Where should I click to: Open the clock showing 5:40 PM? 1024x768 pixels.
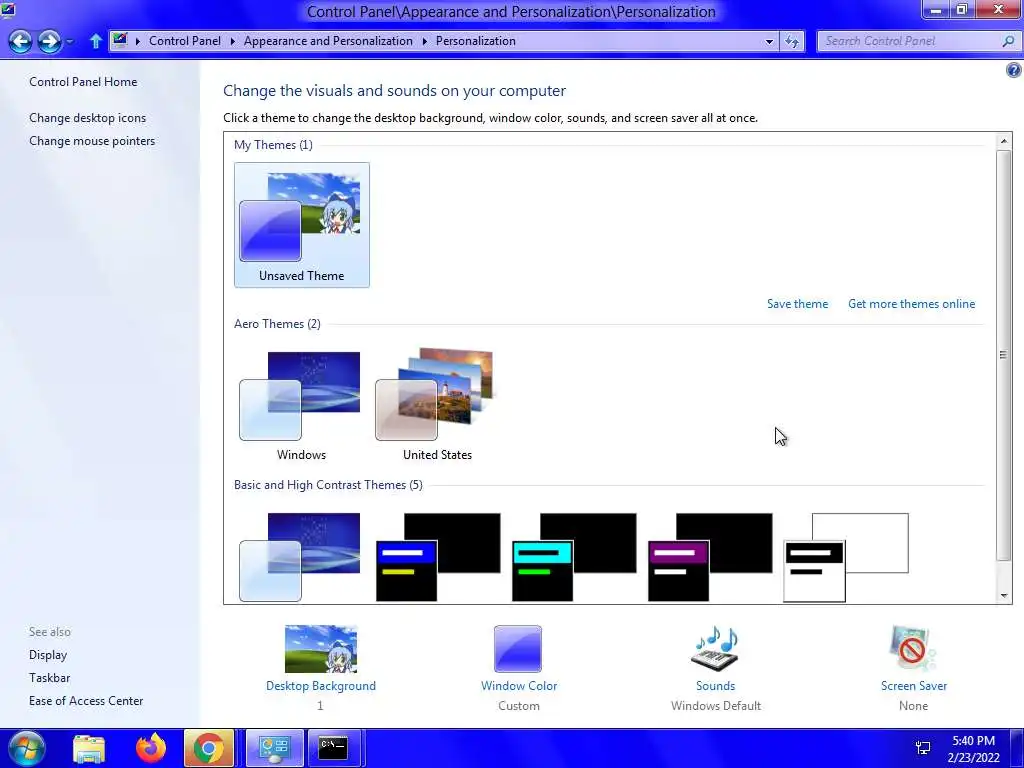click(973, 749)
